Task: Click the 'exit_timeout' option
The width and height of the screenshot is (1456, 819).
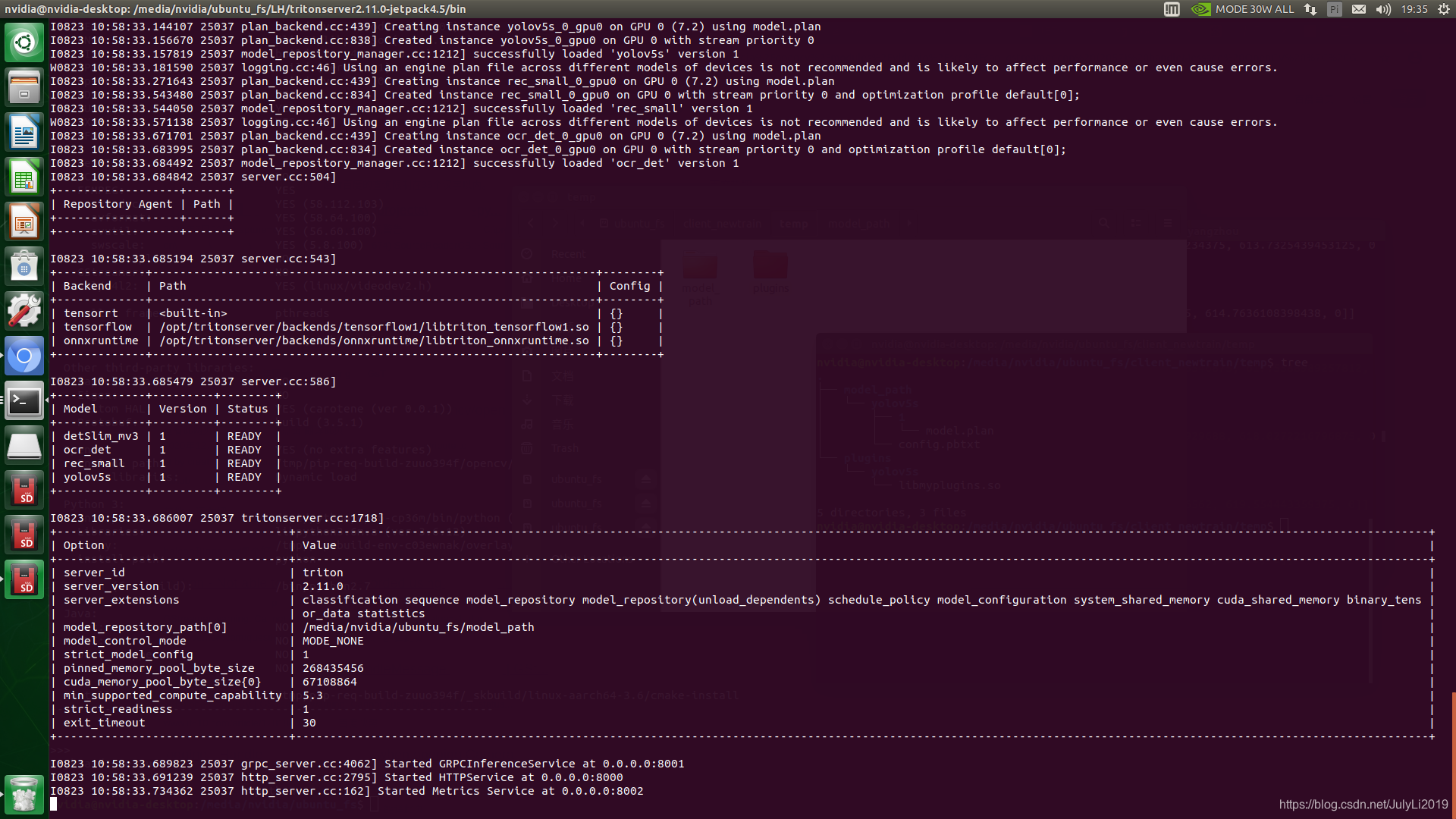Action: (x=104, y=723)
